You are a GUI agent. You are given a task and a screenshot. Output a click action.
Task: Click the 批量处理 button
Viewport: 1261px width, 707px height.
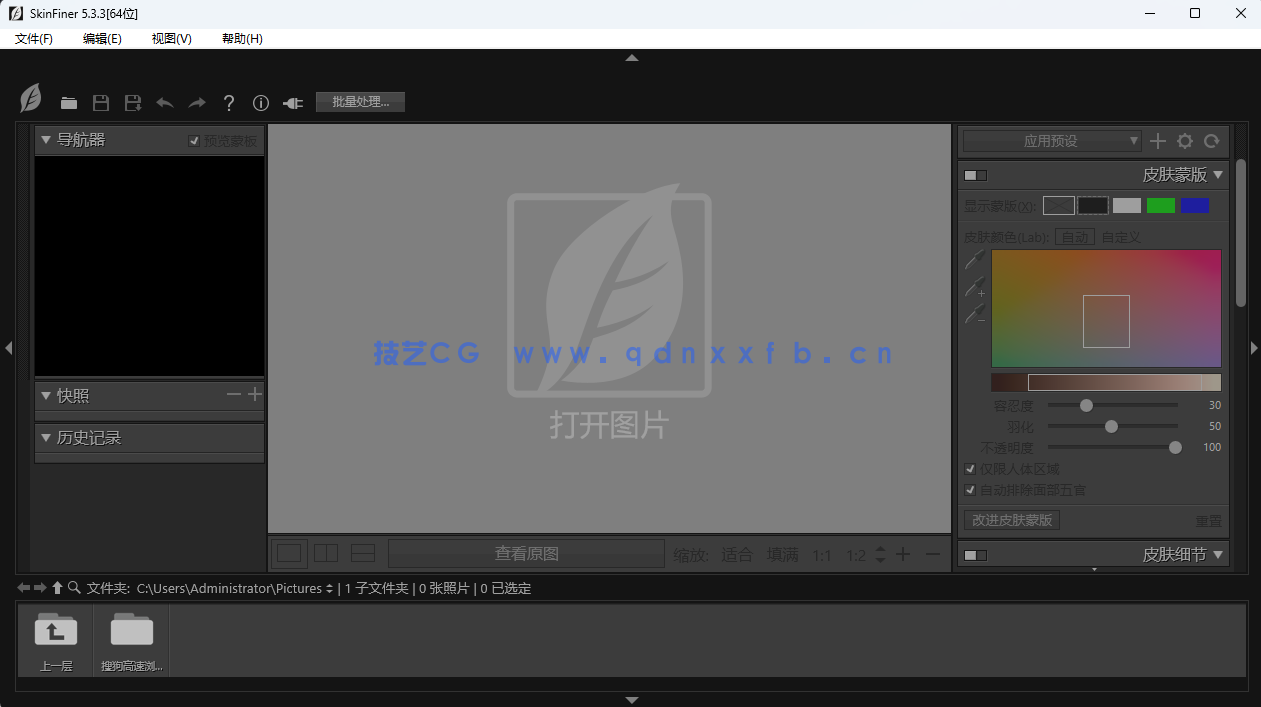click(x=359, y=101)
